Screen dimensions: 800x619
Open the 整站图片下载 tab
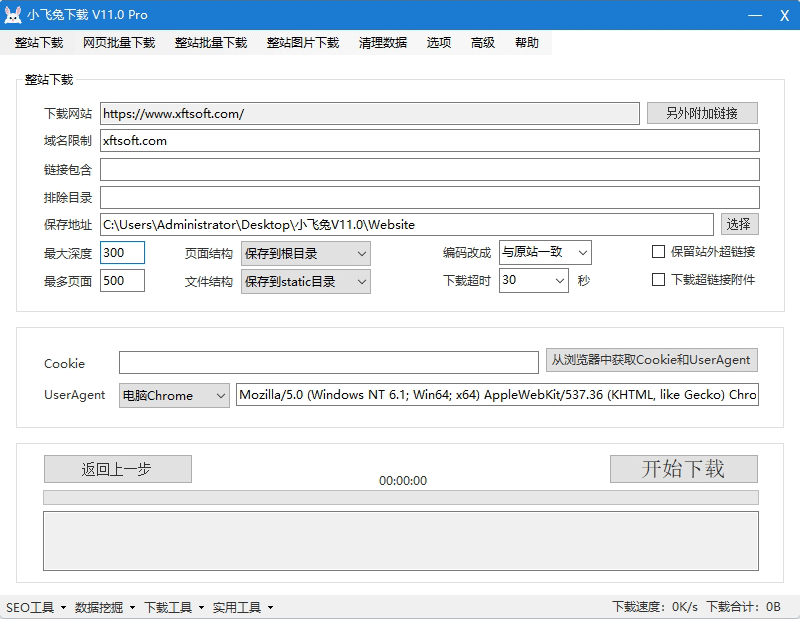coord(303,43)
